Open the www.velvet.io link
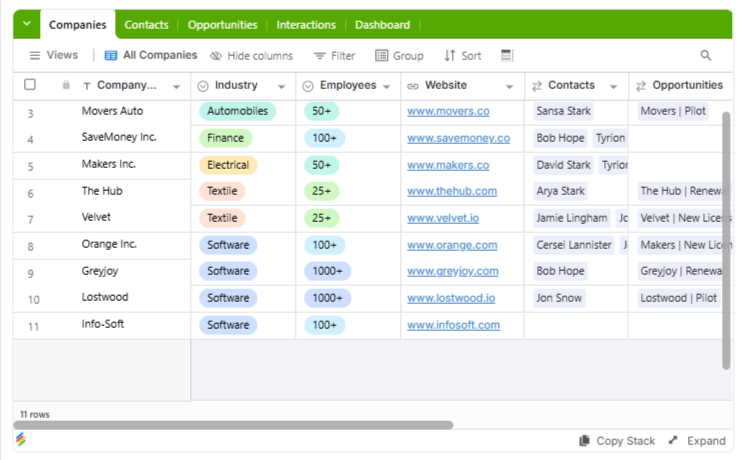This screenshot has height=460, width=749. [x=443, y=218]
